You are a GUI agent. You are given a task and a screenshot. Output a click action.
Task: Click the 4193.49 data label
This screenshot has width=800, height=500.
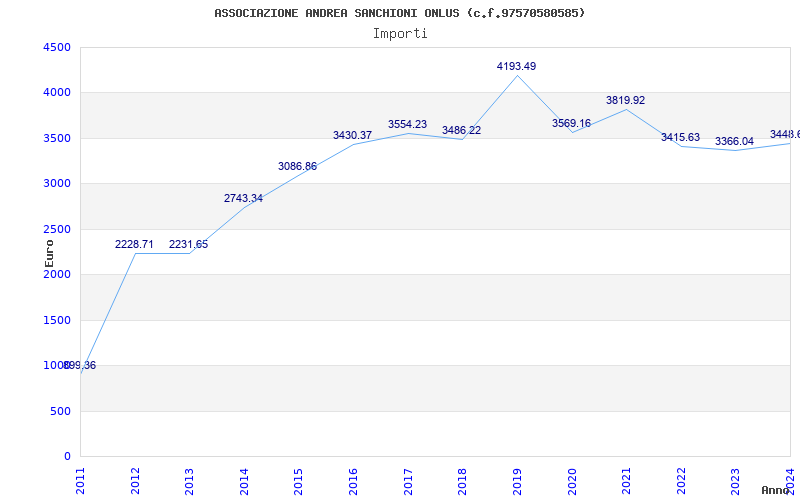(x=516, y=66)
